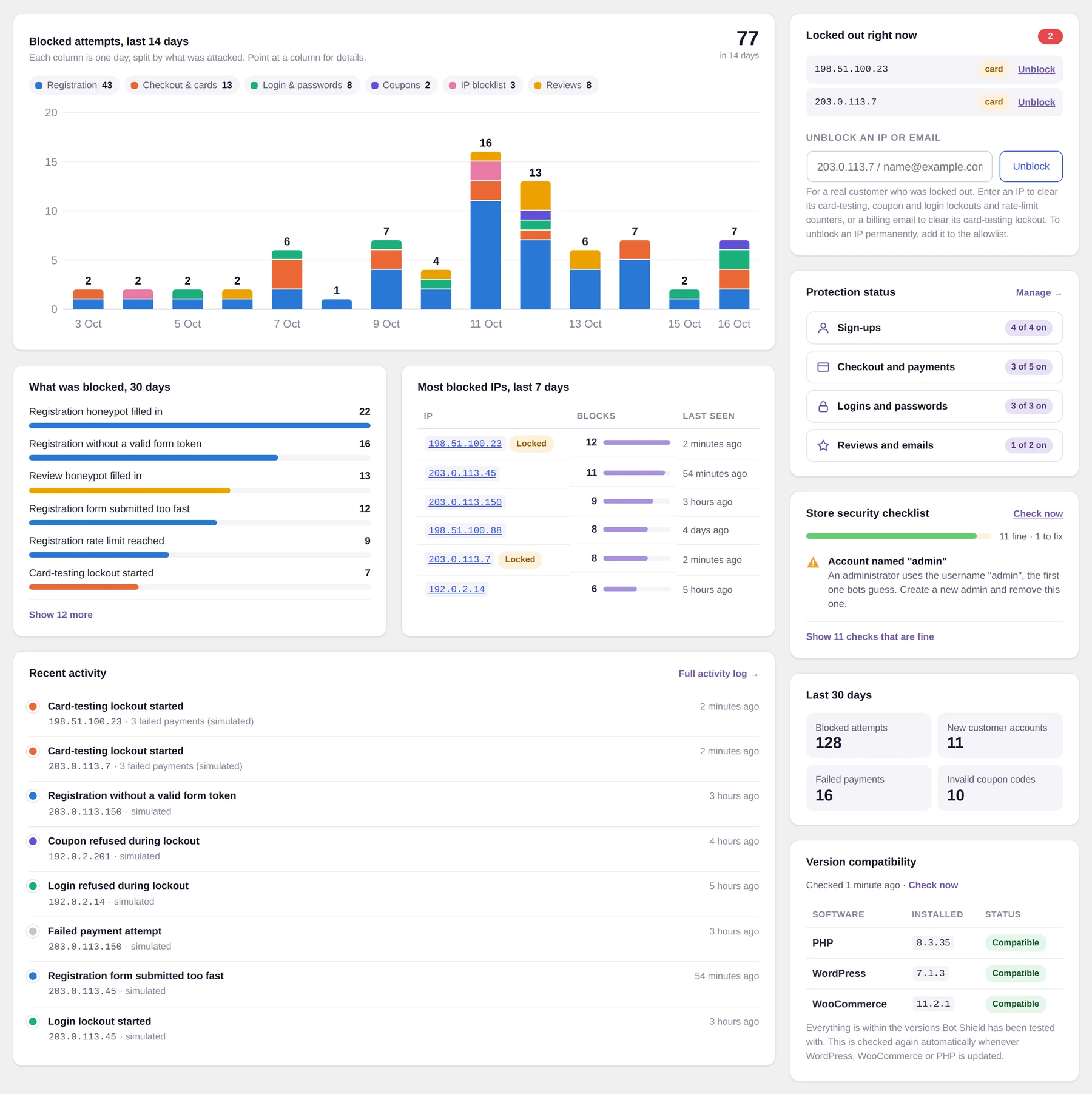This screenshot has height=1094, width=1092.
Task: Click the Reviews and emails star icon
Action: coord(823,445)
